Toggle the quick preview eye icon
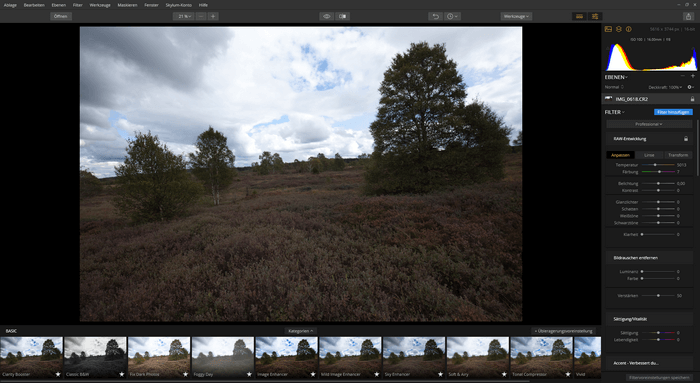This screenshot has height=383, width=700. point(327,17)
